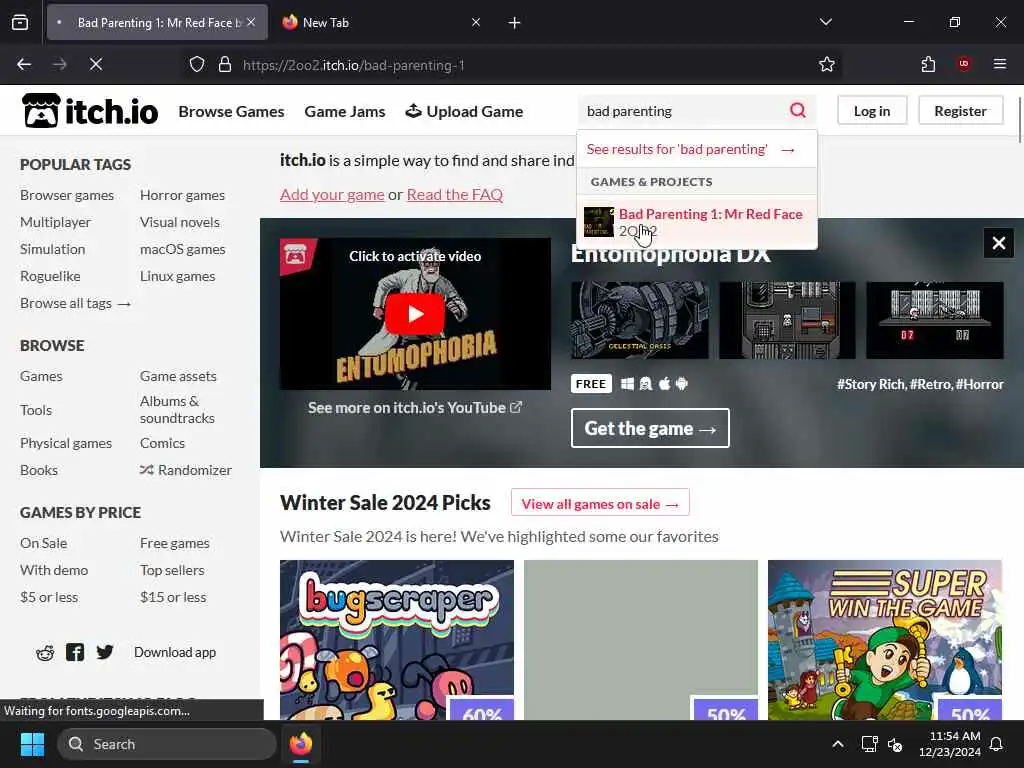
Task: Open Read the FAQ link
Action: pyautogui.click(x=455, y=195)
